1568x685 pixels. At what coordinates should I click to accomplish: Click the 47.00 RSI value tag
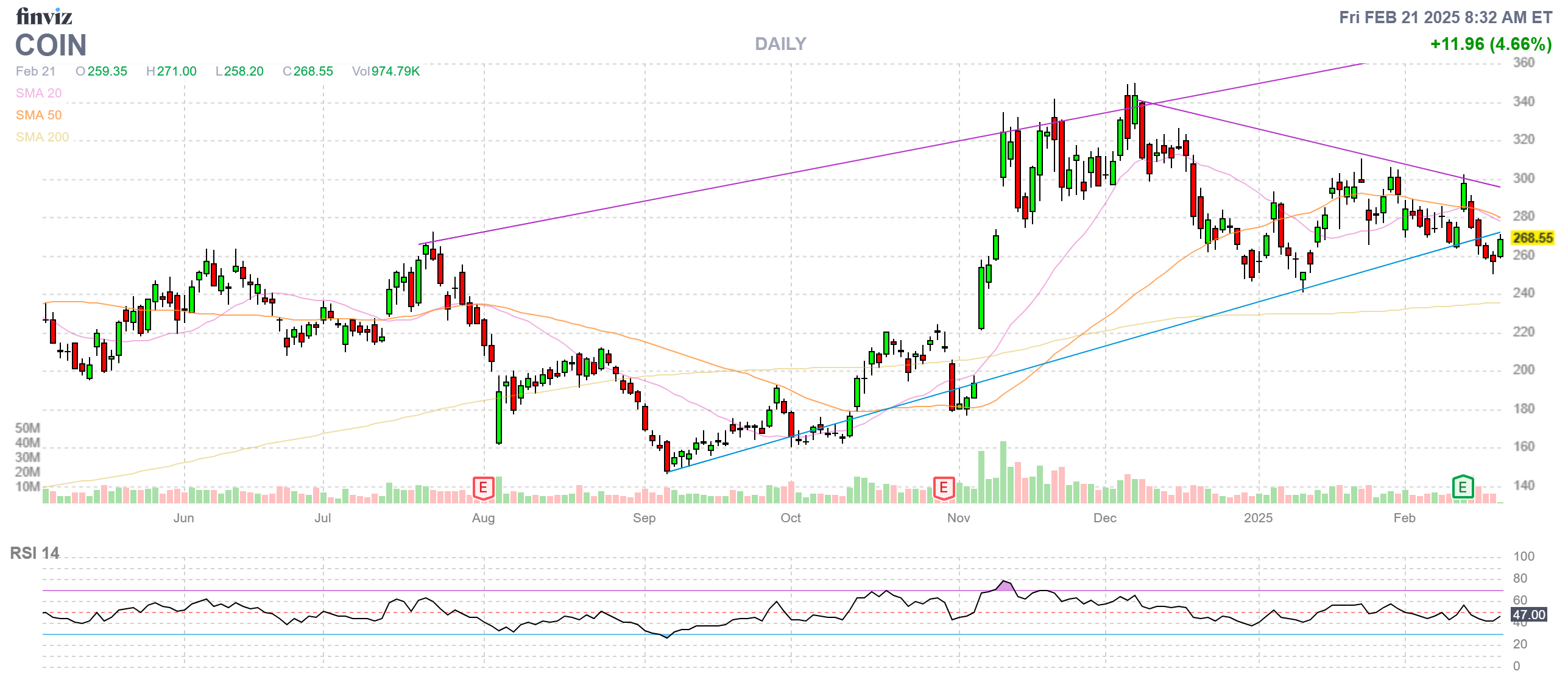[x=1529, y=615]
